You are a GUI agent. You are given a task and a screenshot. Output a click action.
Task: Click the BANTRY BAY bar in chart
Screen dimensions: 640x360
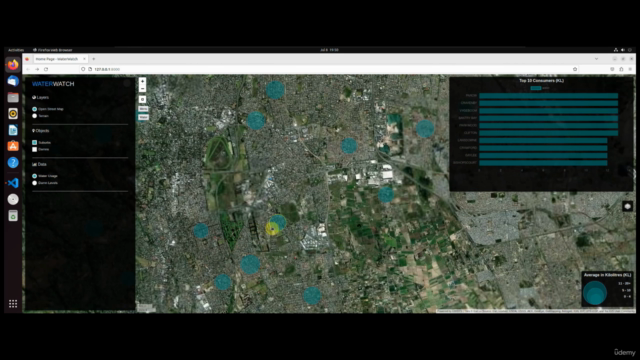click(x=549, y=118)
